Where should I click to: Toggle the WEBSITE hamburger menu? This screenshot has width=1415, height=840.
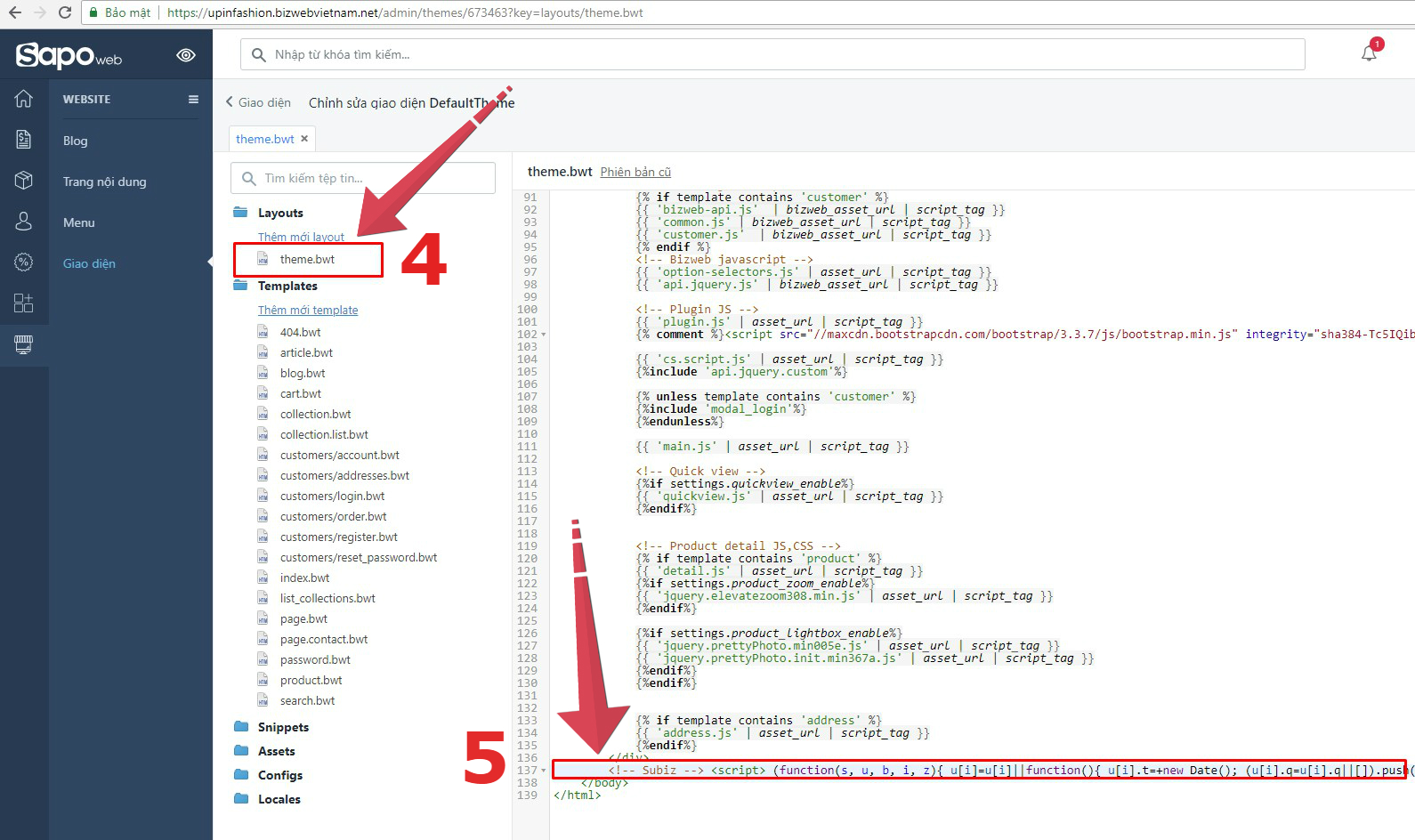pyautogui.click(x=193, y=100)
